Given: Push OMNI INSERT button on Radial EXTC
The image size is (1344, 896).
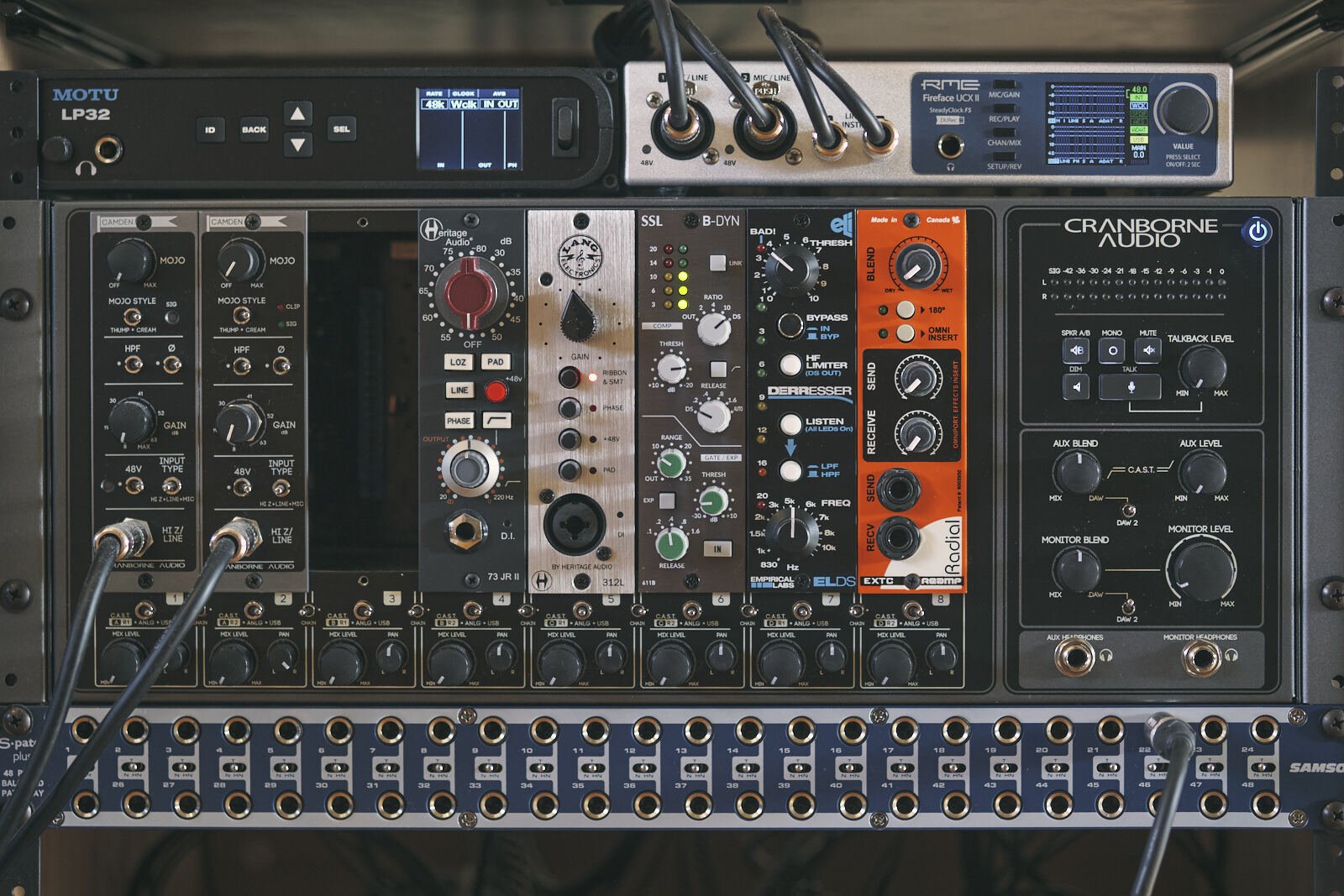Looking at the screenshot, I should pyautogui.click(x=905, y=333).
